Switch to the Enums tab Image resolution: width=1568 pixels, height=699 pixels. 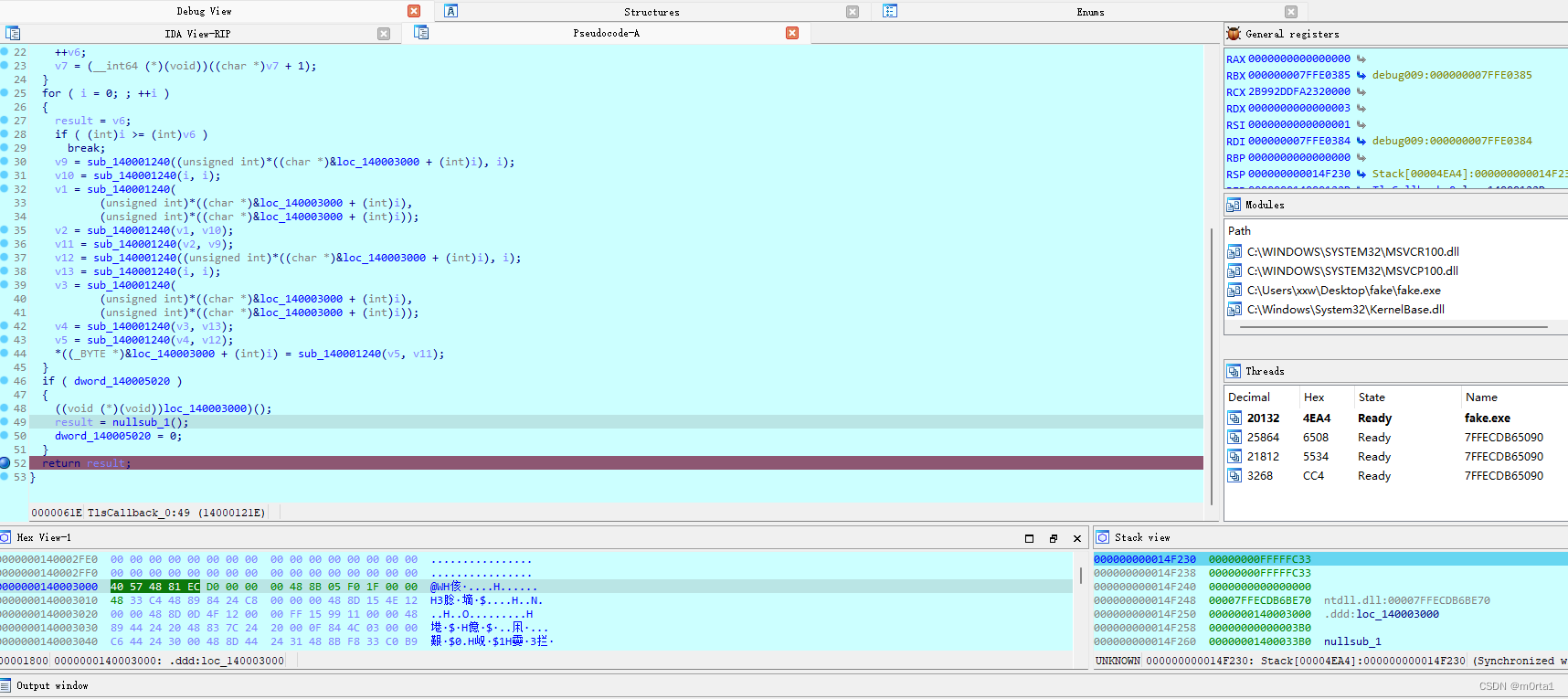(x=1090, y=12)
